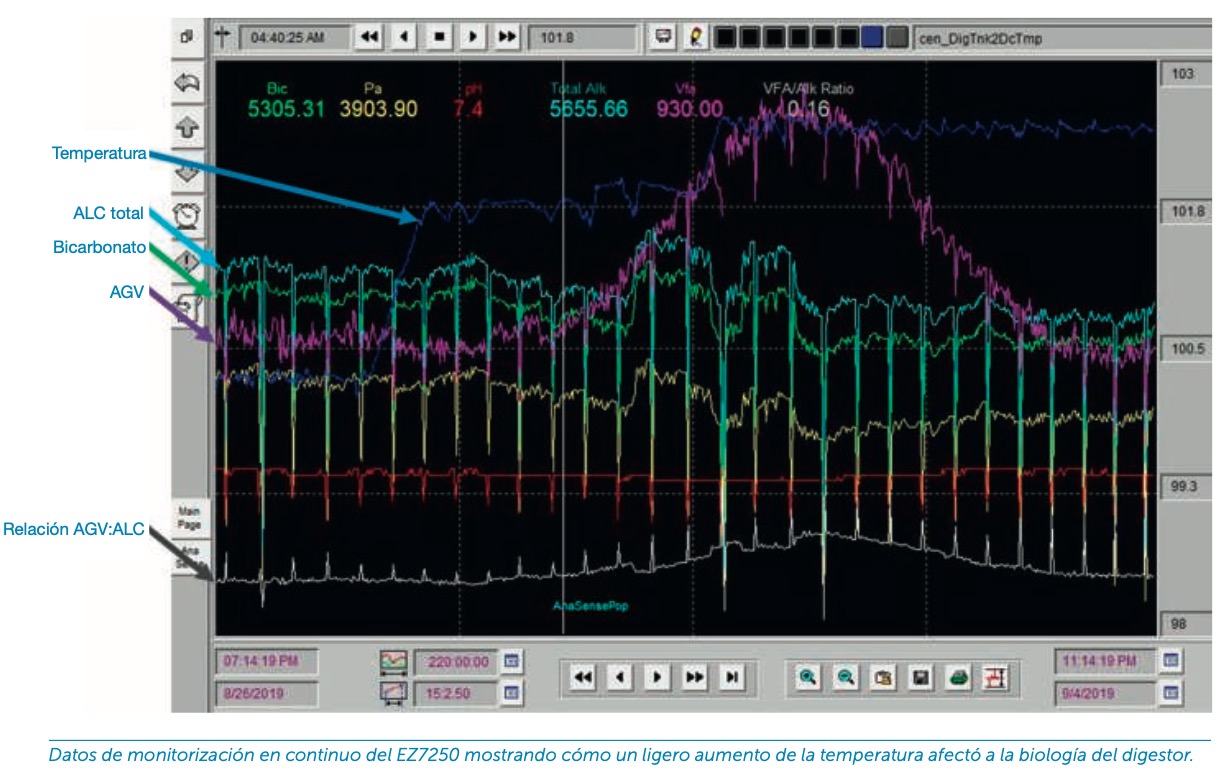1223x768 pixels.
Task: Jump to latest data with skip-to-end button
Action: tap(732, 677)
